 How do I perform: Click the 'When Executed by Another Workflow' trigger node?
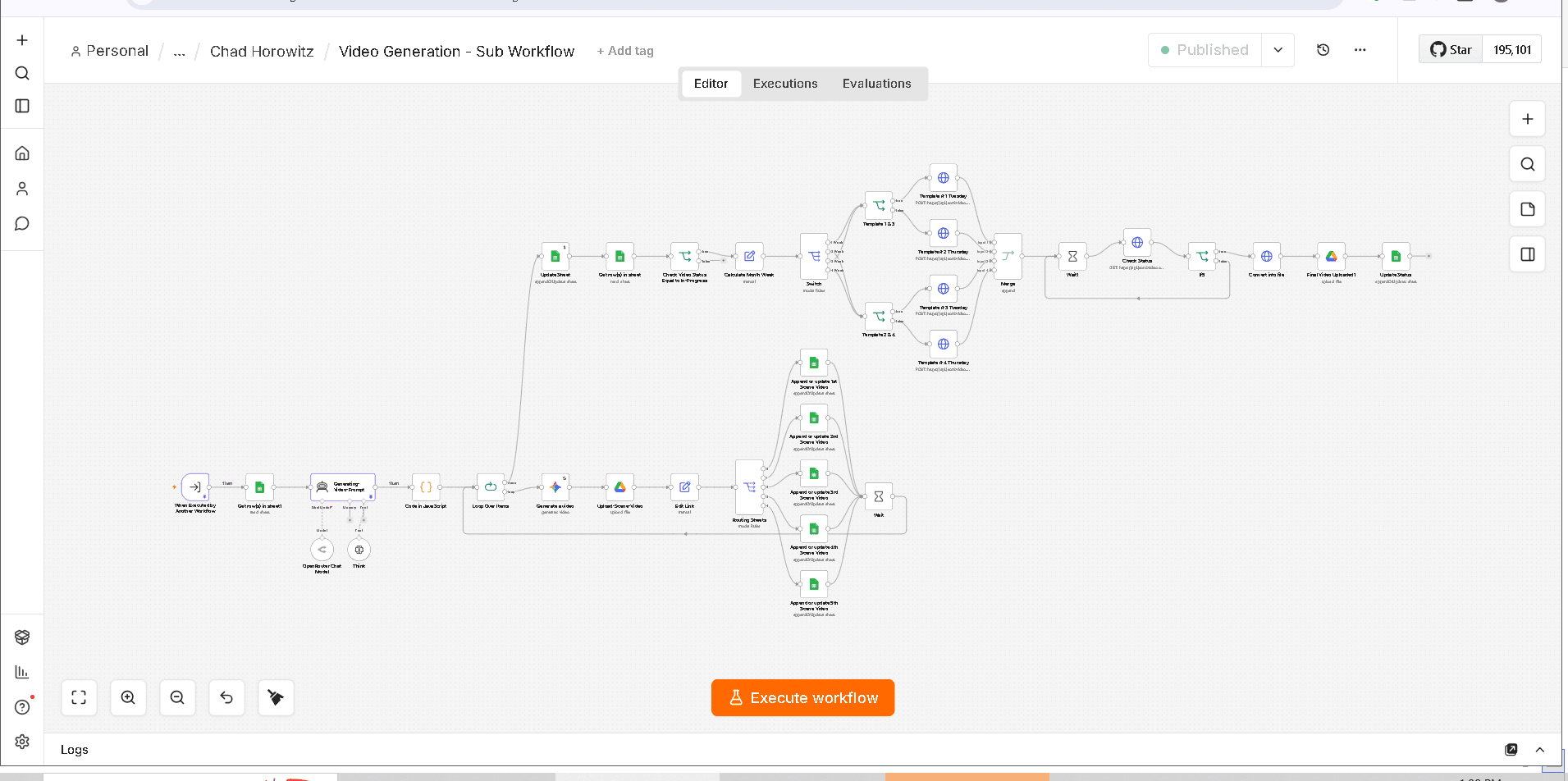coord(195,486)
